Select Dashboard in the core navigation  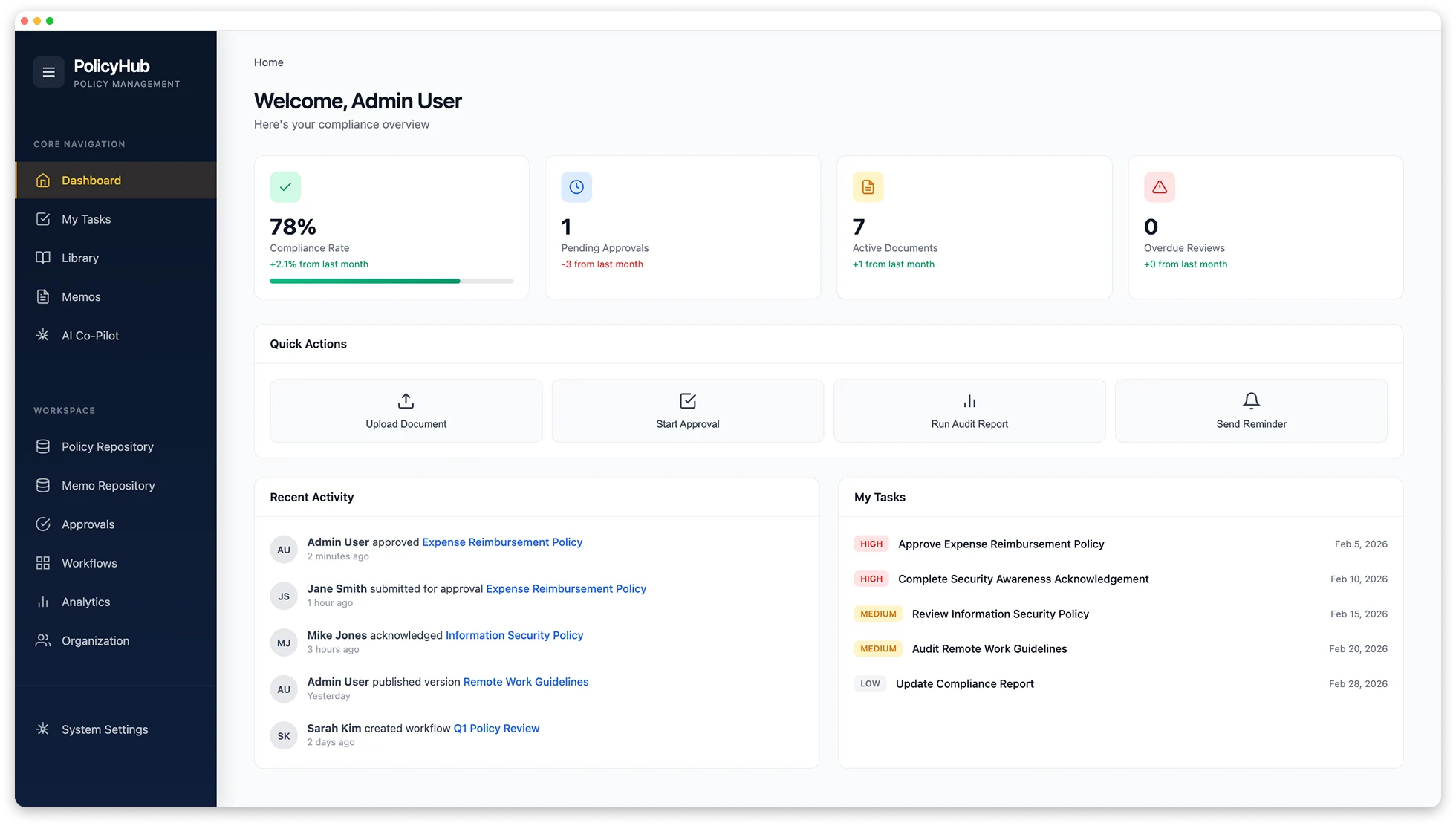point(91,180)
